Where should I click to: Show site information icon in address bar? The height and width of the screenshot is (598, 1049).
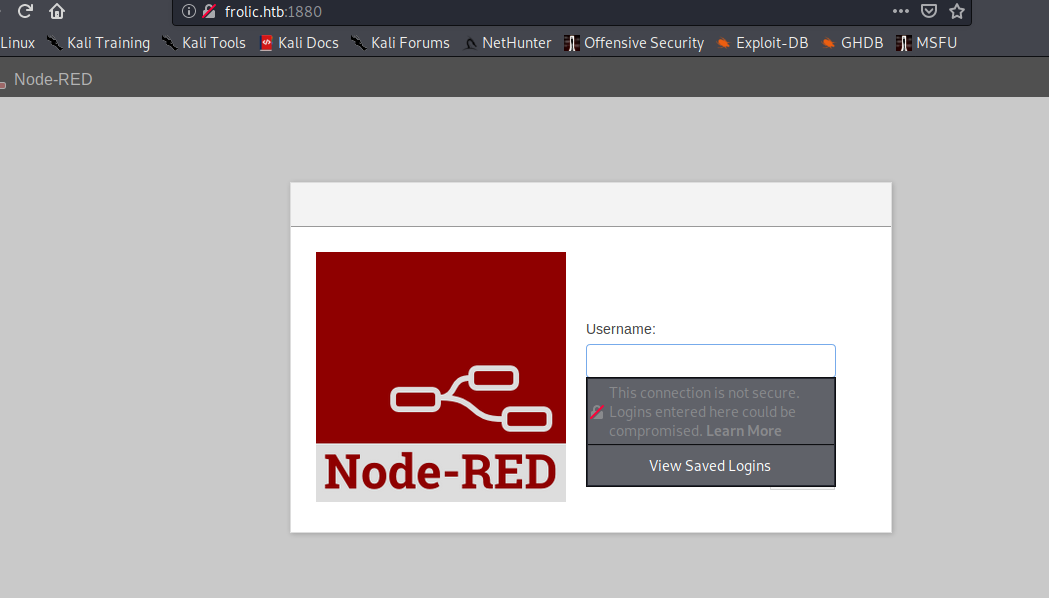188,11
